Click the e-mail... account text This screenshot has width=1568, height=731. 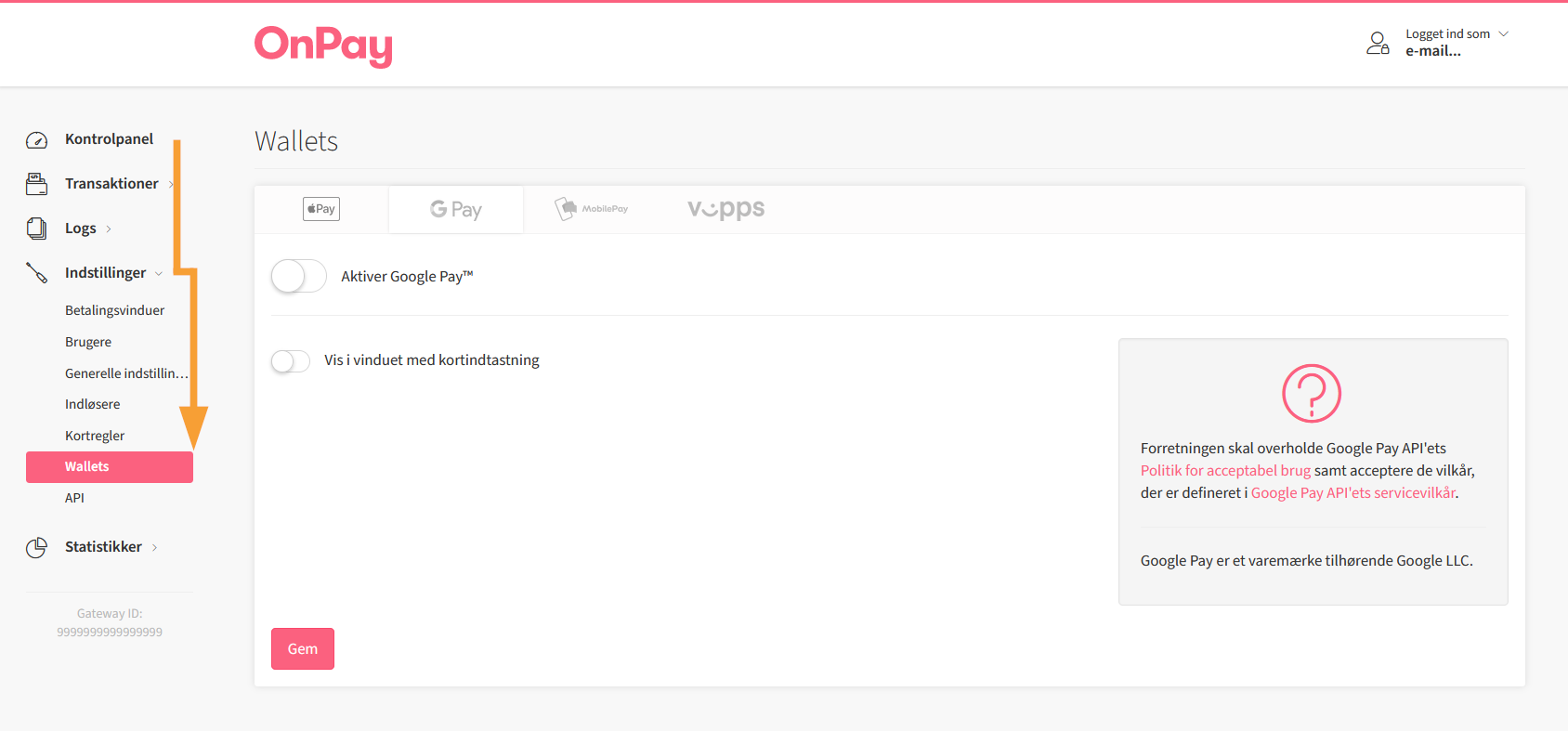1433,51
